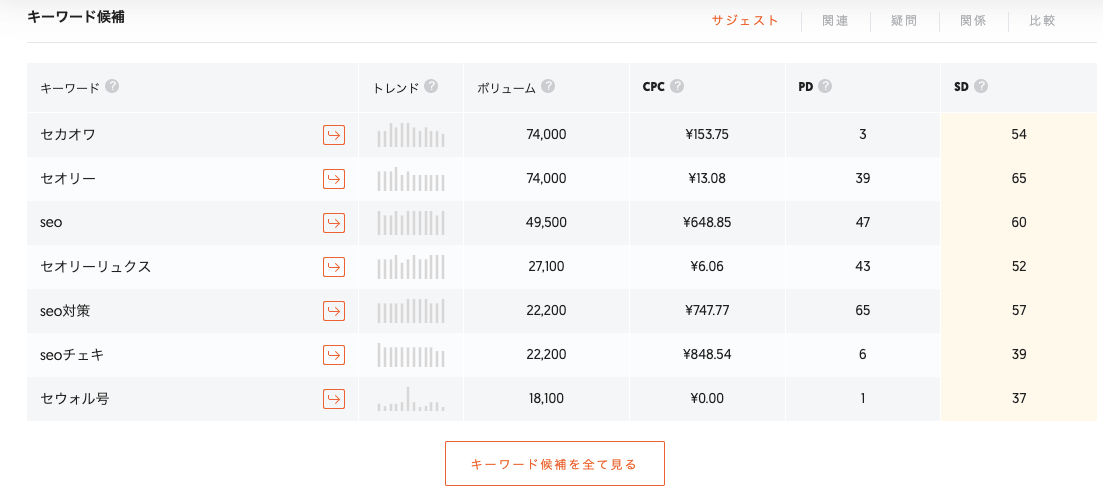This screenshot has width=1103, height=489.
Task: Open the arrow icon for セオリーリュクス
Action: (x=334, y=267)
